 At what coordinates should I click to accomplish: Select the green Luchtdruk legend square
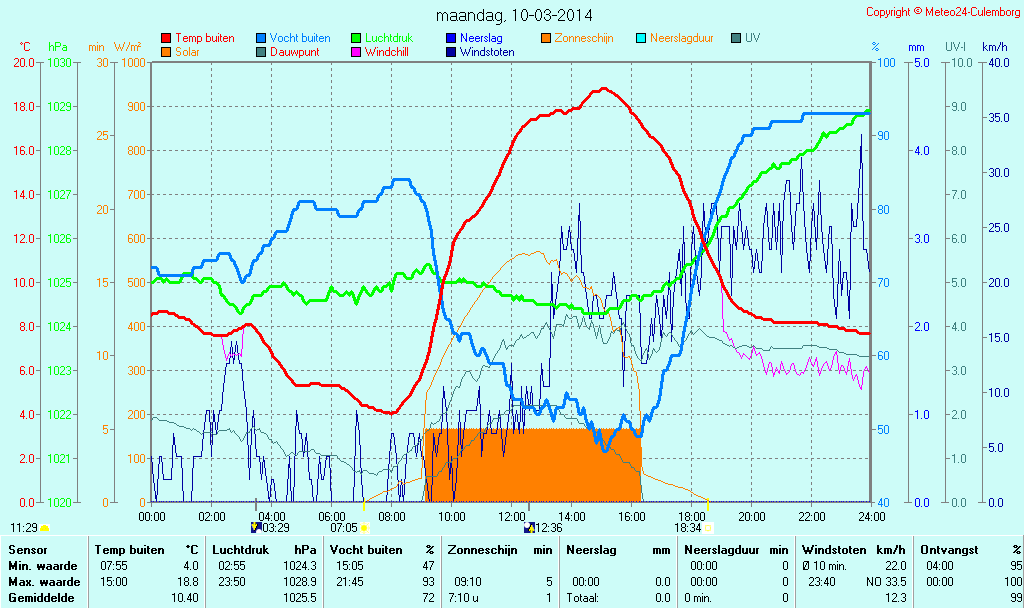click(356, 38)
